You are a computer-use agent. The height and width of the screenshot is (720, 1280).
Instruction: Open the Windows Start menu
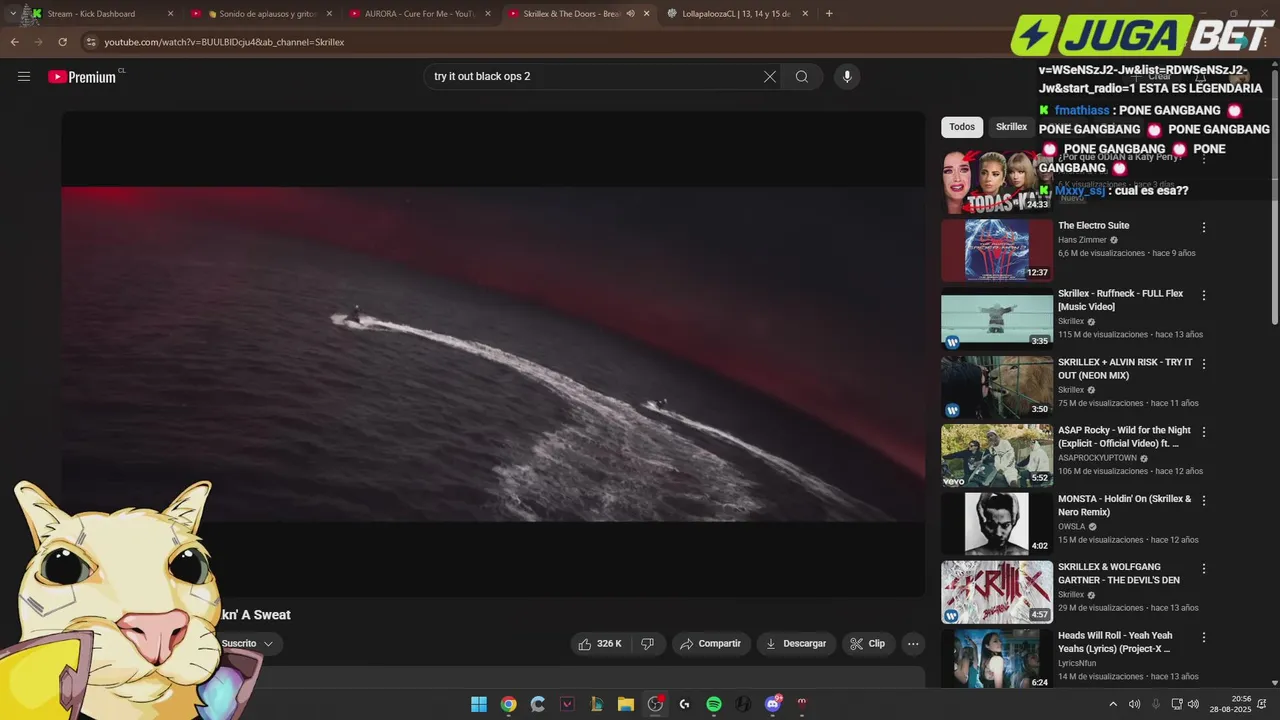[x=479, y=704]
